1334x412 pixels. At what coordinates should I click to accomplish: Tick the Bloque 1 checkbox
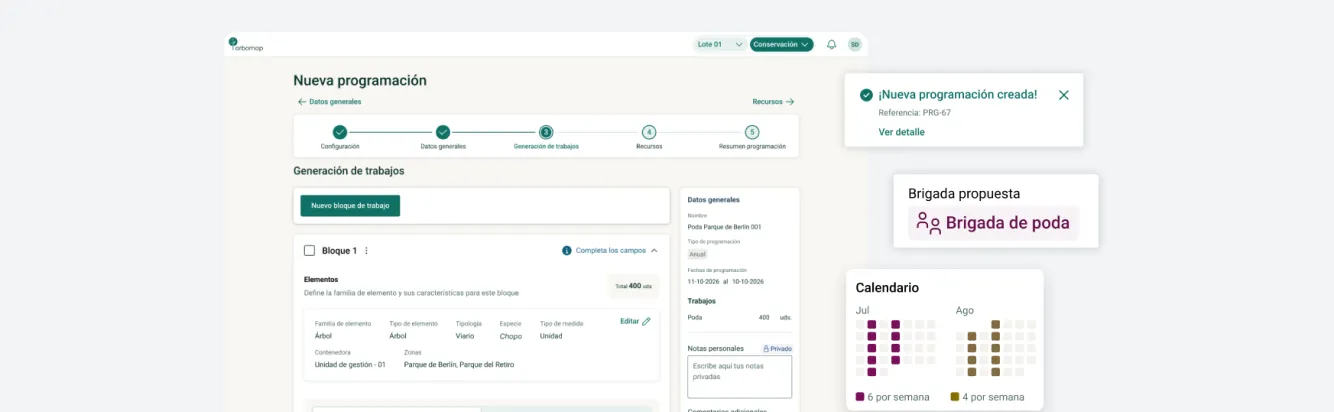309,250
